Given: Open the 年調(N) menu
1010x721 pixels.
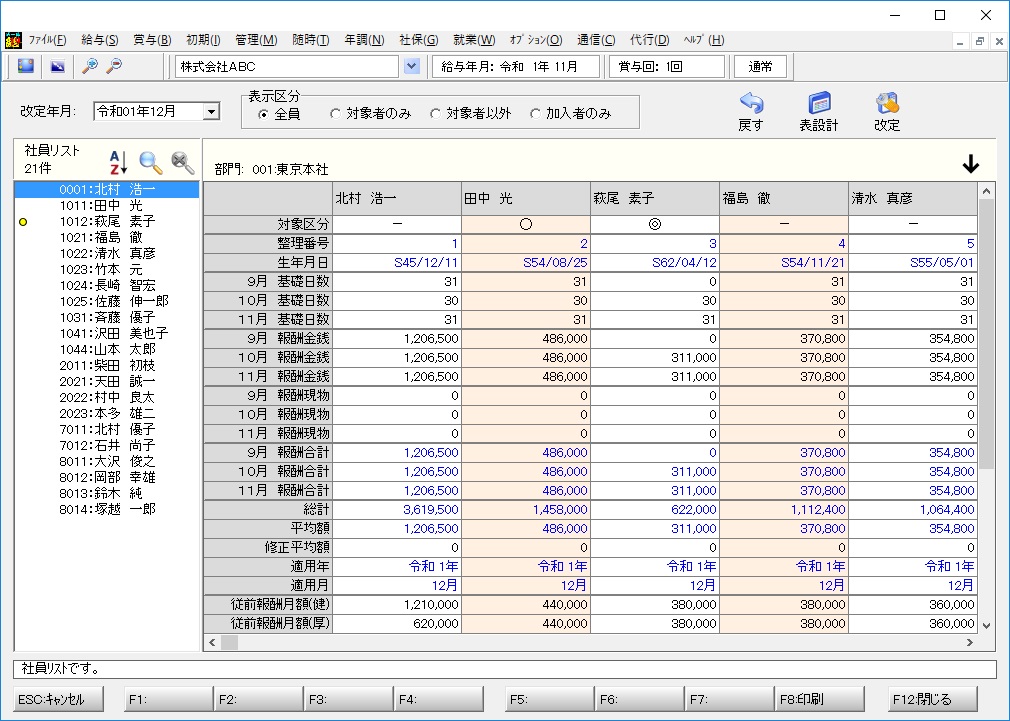Looking at the screenshot, I should (x=364, y=40).
